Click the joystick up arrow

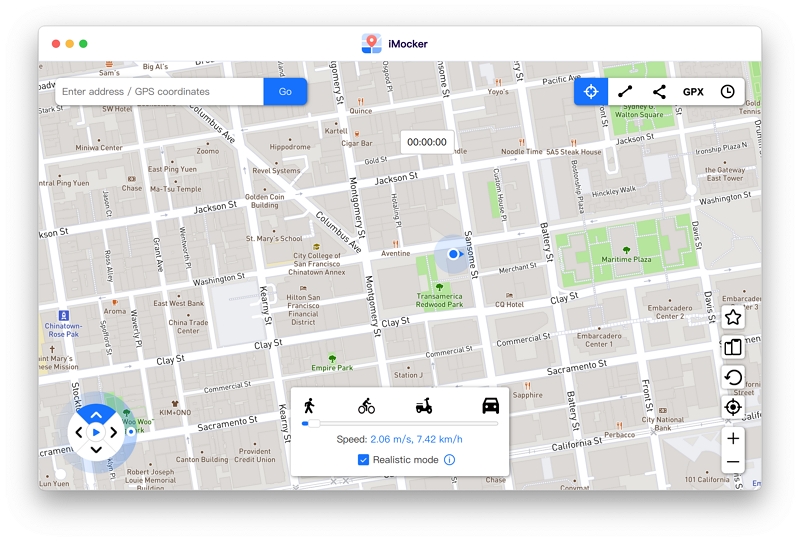point(96,415)
